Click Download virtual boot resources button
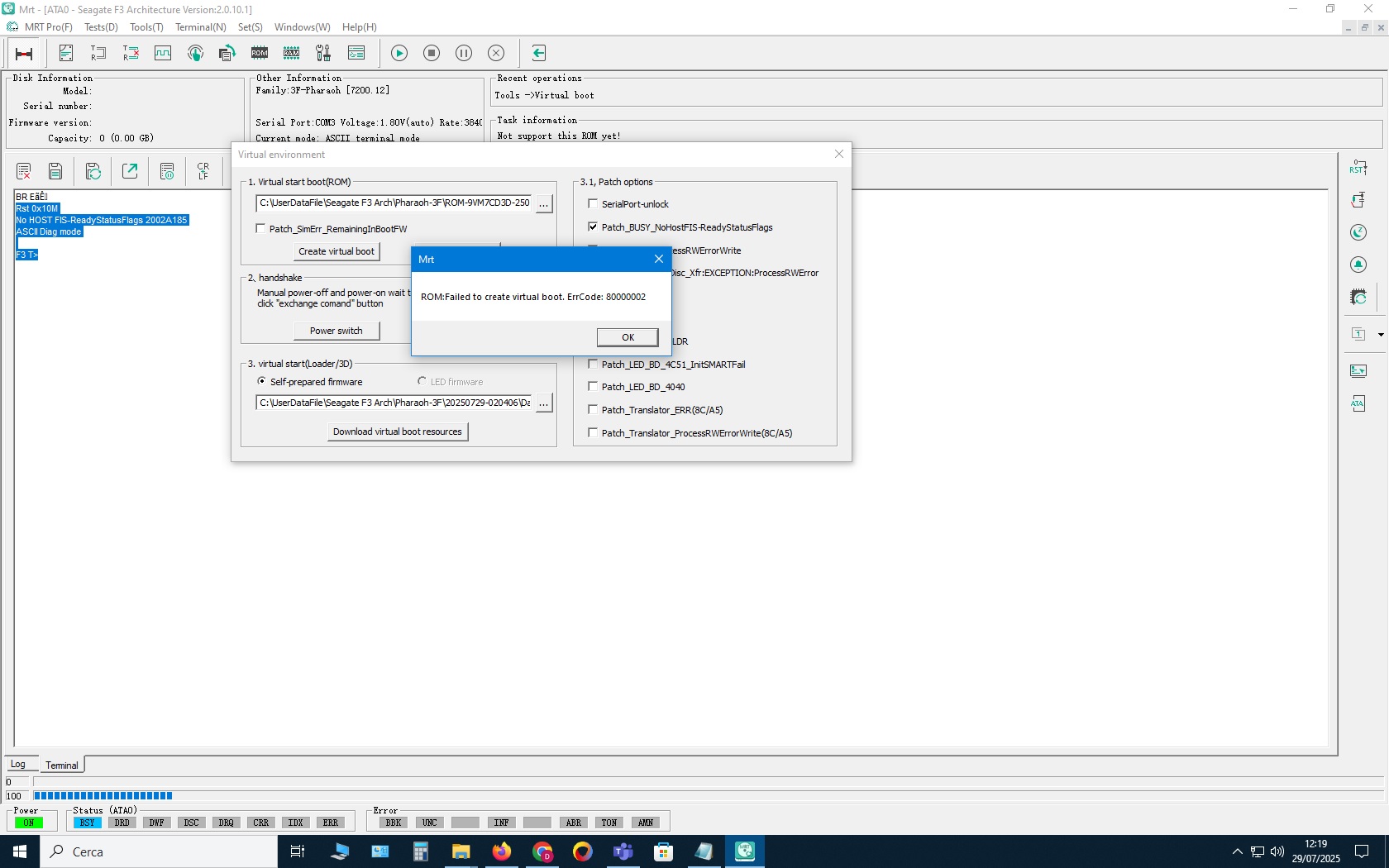 pos(398,432)
